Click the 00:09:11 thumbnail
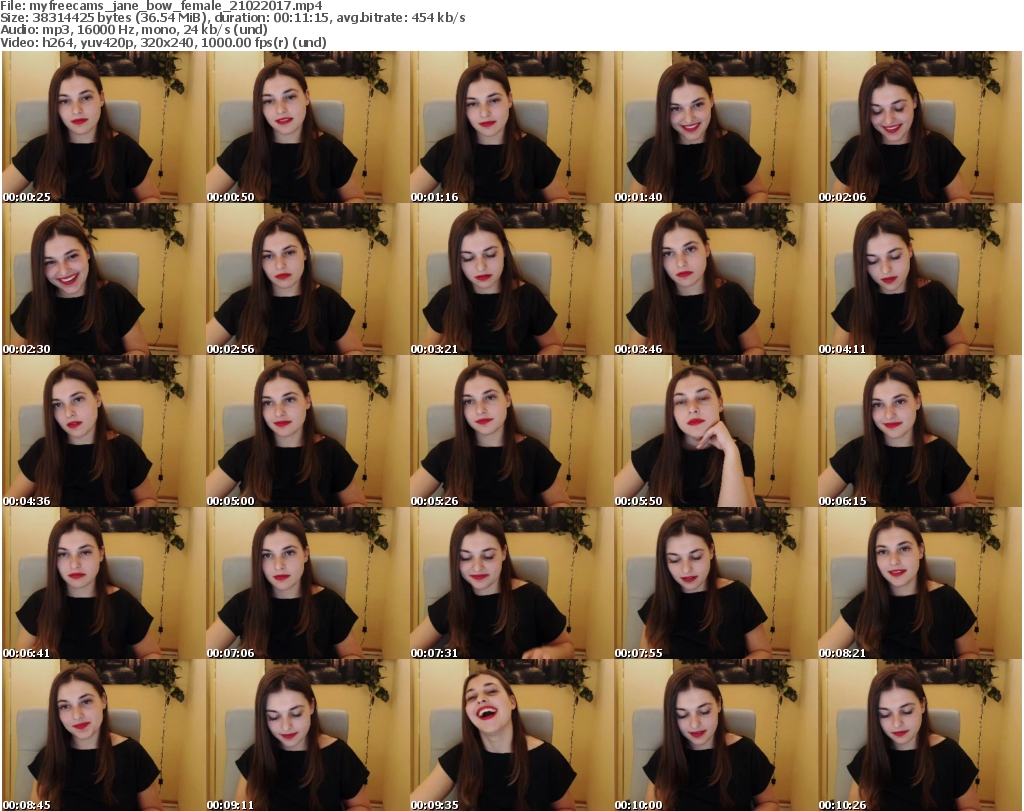Screen dimensions: 1024x811 [x=308, y=735]
